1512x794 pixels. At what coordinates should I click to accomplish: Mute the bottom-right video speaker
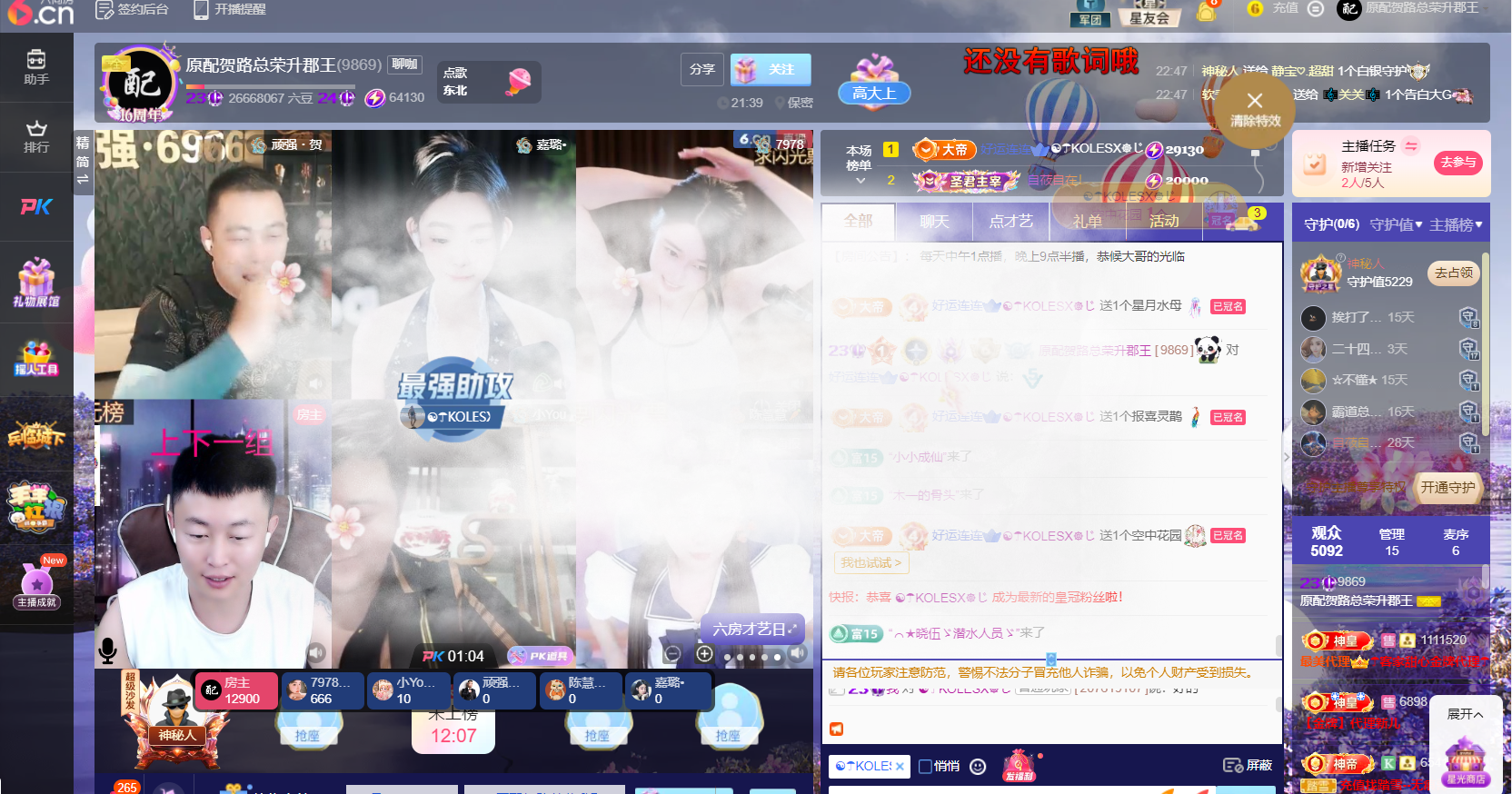(x=798, y=653)
